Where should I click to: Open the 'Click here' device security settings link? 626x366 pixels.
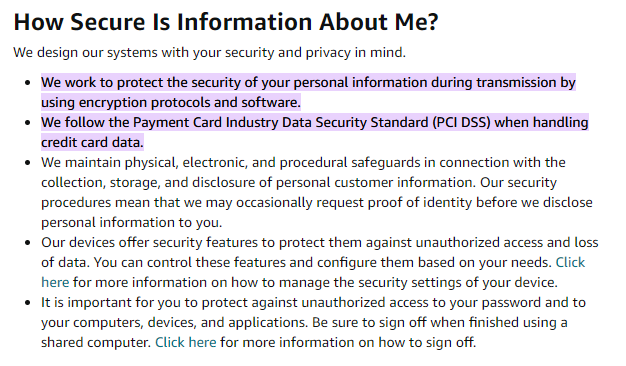click(570, 263)
